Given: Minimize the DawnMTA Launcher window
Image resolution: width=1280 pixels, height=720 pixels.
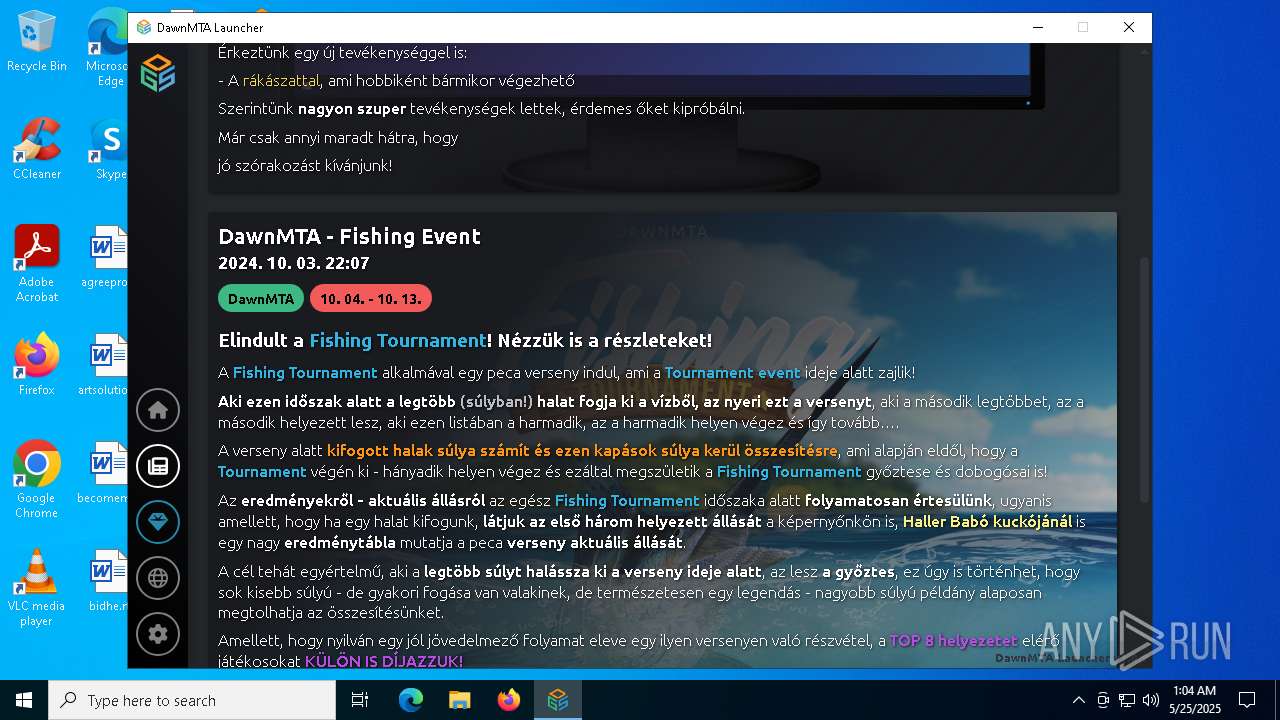Looking at the screenshot, I should point(1037,28).
